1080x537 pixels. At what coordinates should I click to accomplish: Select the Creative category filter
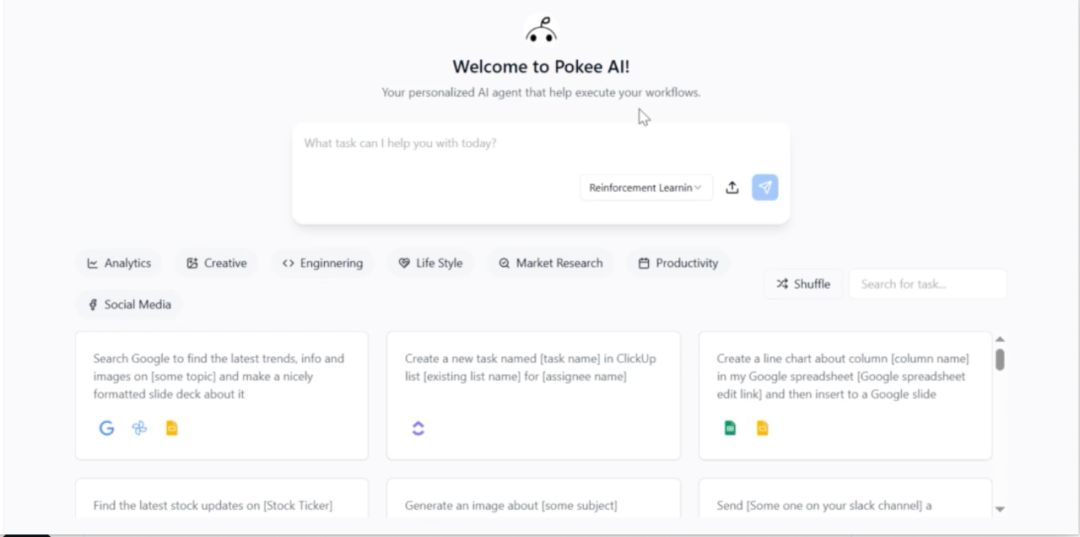click(216, 263)
